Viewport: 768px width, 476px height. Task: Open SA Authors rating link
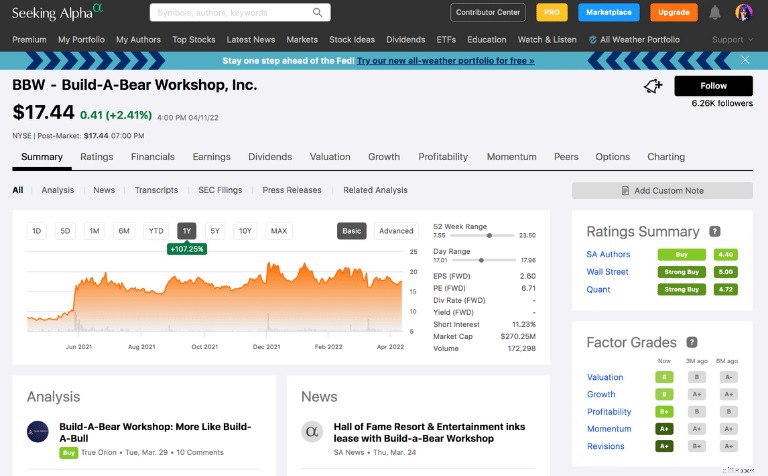[608, 254]
